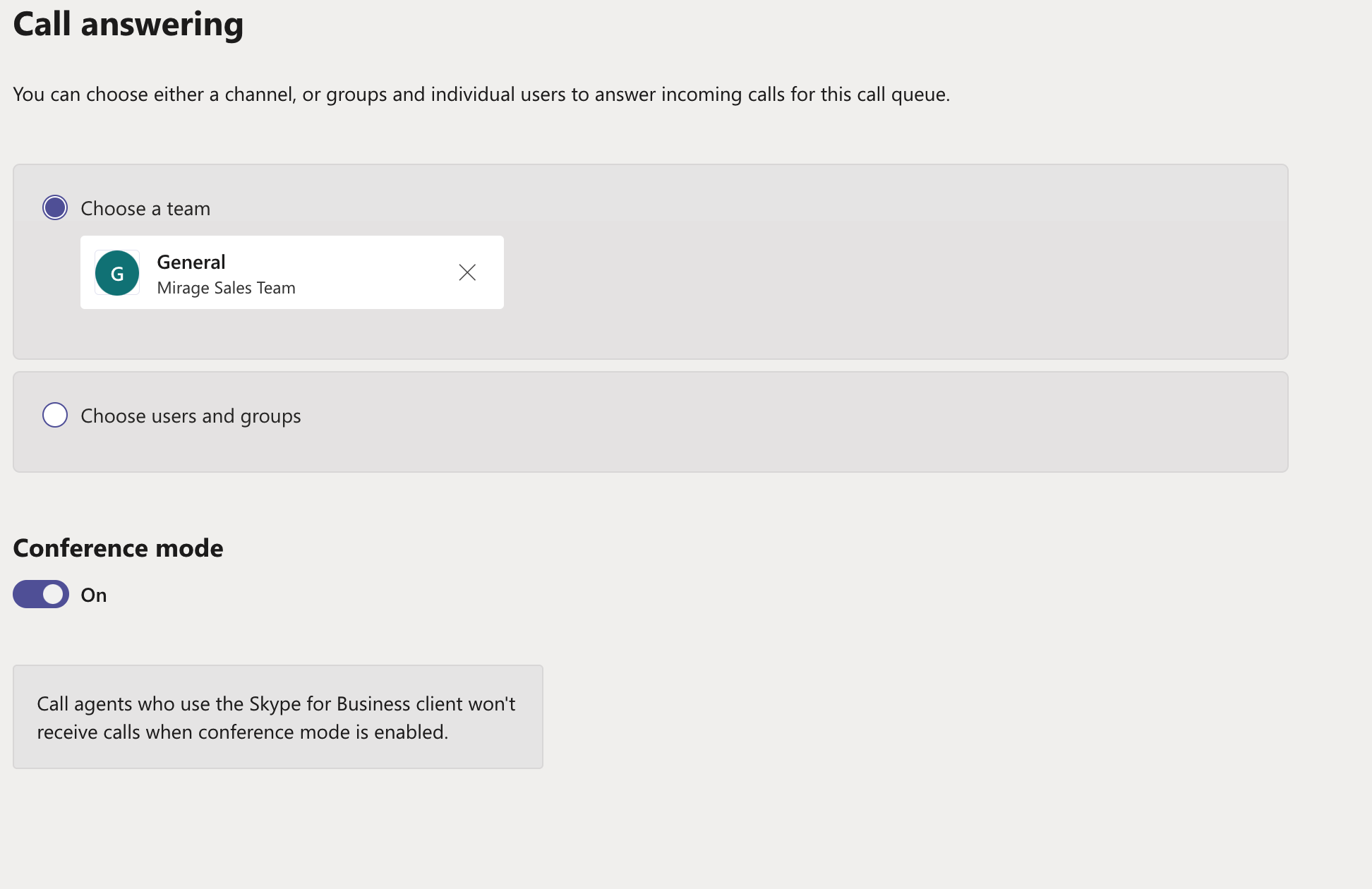Image resolution: width=1372 pixels, height=889 pixels.
Task: Click the Call answering heading
Action: point(128,24)
